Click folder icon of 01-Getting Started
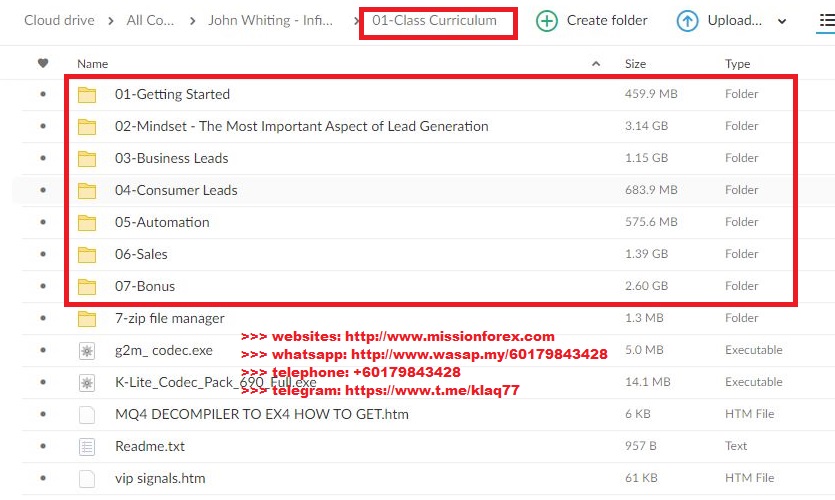The width and height of the screenshot is (835, 500). [87, 95]
